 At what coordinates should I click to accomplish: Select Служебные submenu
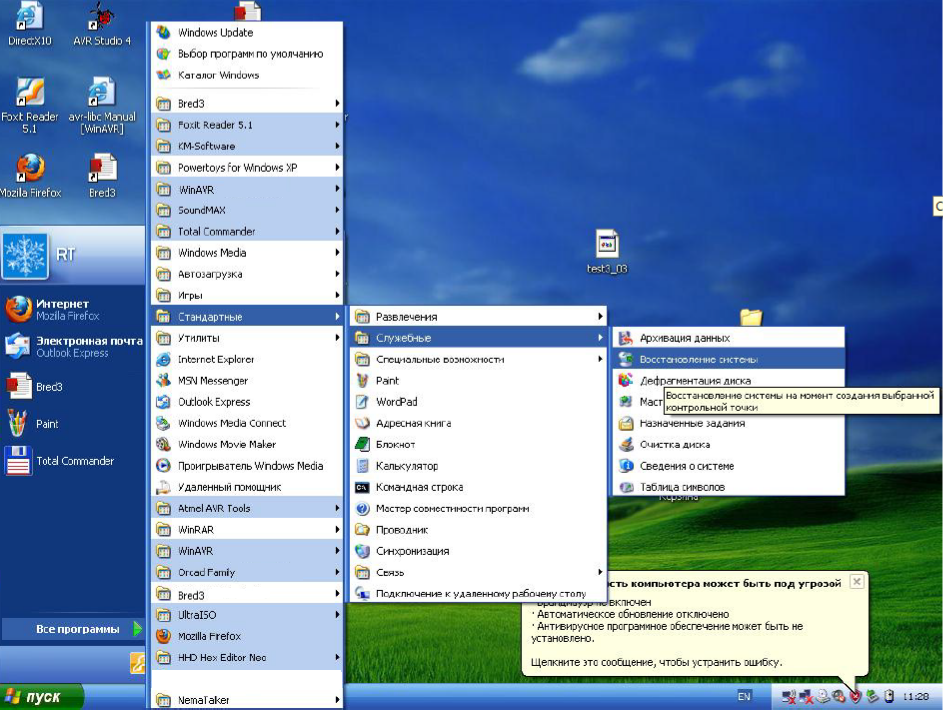coord(478,338)
